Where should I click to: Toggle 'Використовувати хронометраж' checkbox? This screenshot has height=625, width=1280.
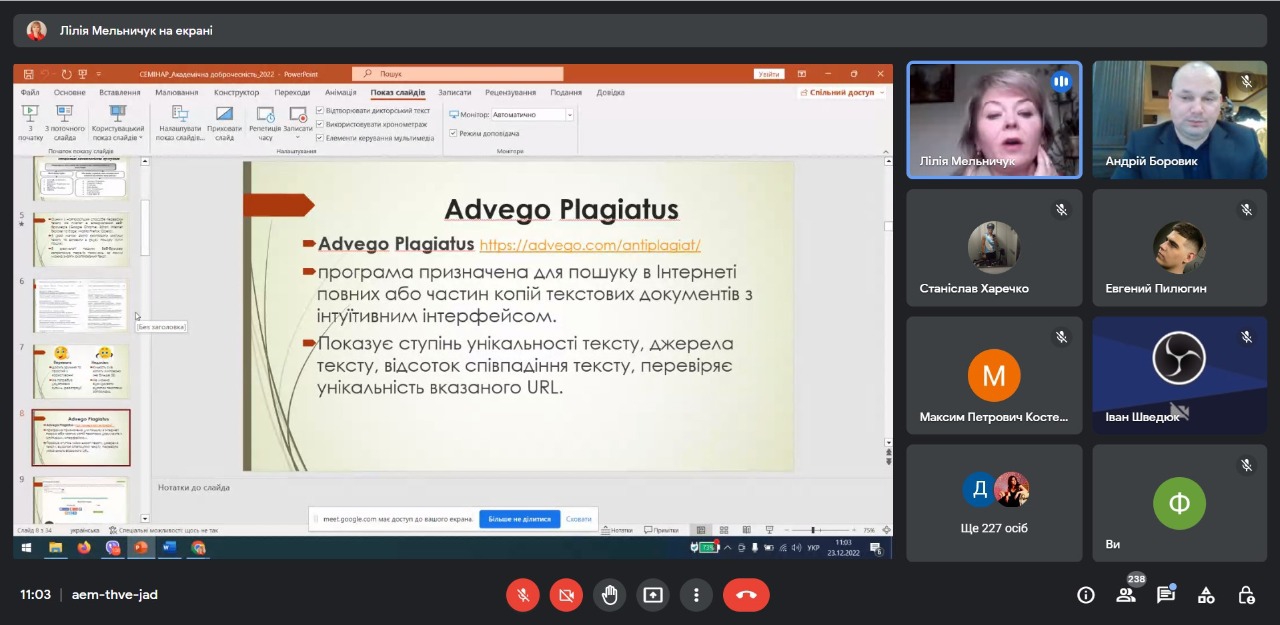320,124
